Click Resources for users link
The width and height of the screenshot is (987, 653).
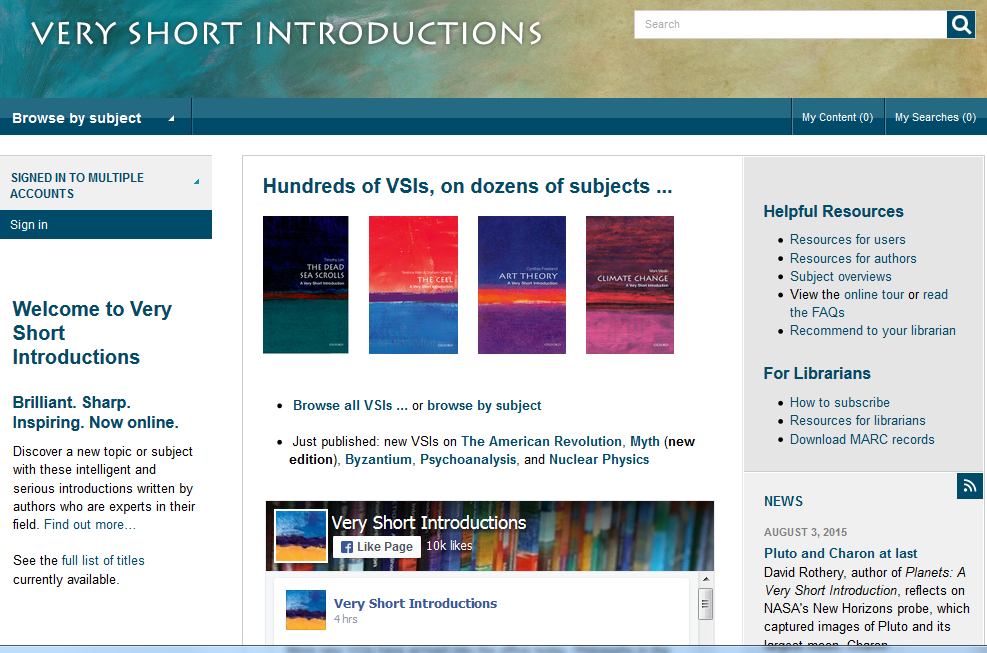click(x=847, y=239)
